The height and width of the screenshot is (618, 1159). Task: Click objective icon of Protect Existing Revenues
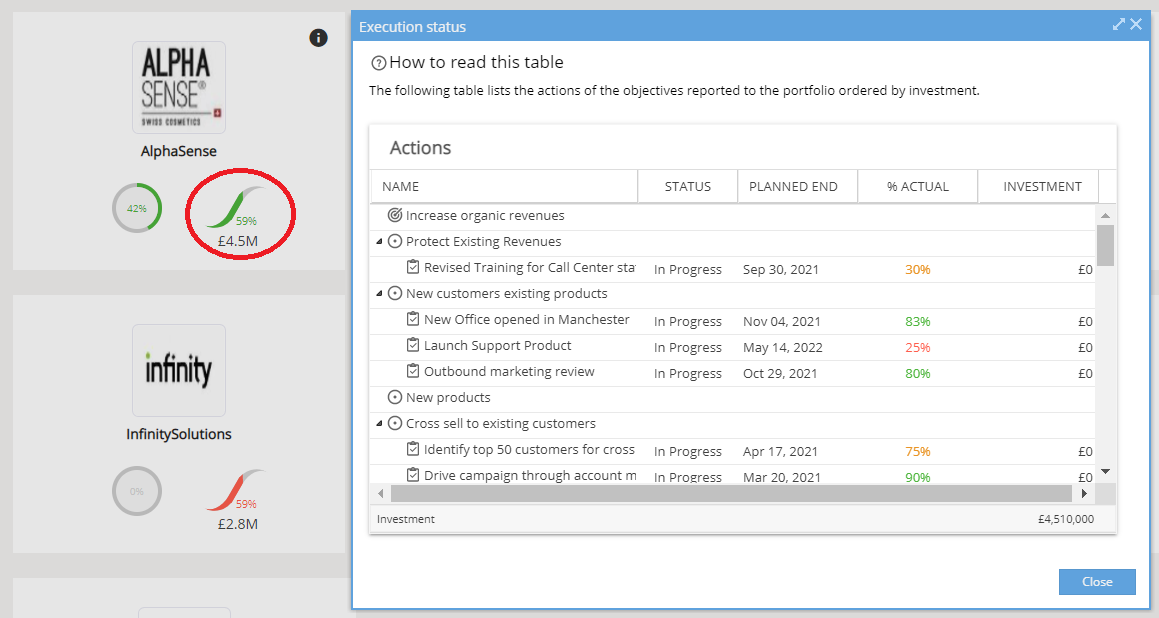pyautogui.click(x=395, y=241)
